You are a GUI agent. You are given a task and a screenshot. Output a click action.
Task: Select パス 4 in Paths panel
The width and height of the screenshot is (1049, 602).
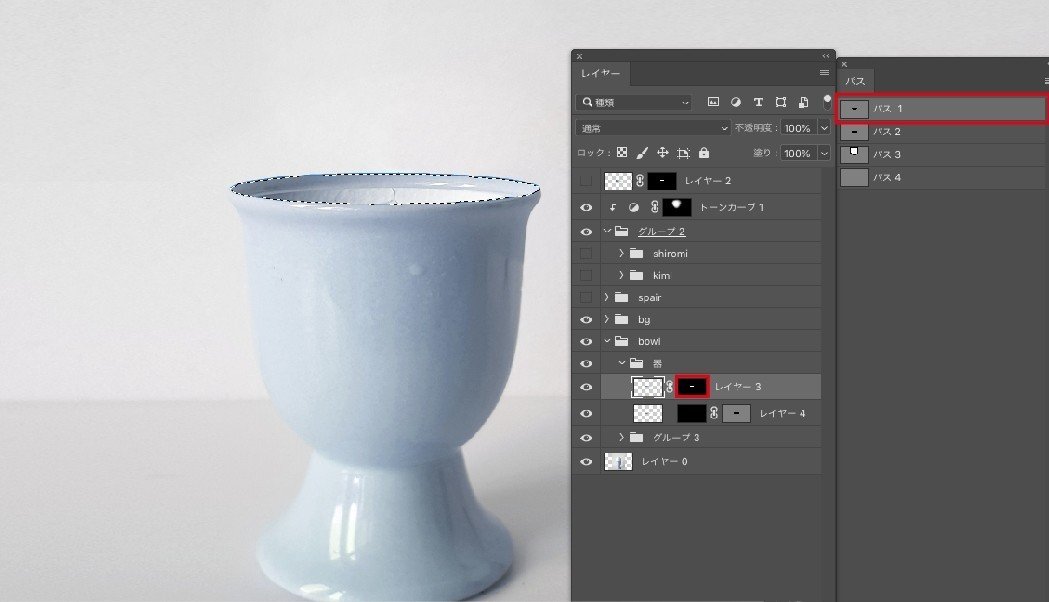click(x=942, y=177)
